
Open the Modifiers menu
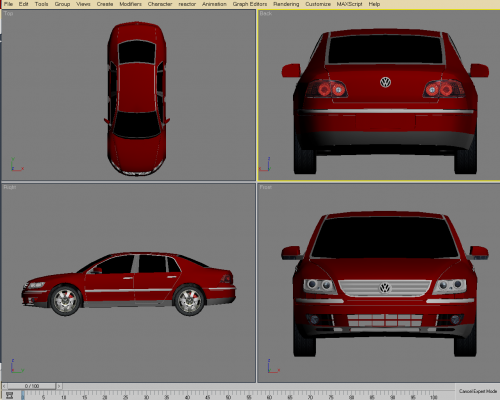coord(130,4)
